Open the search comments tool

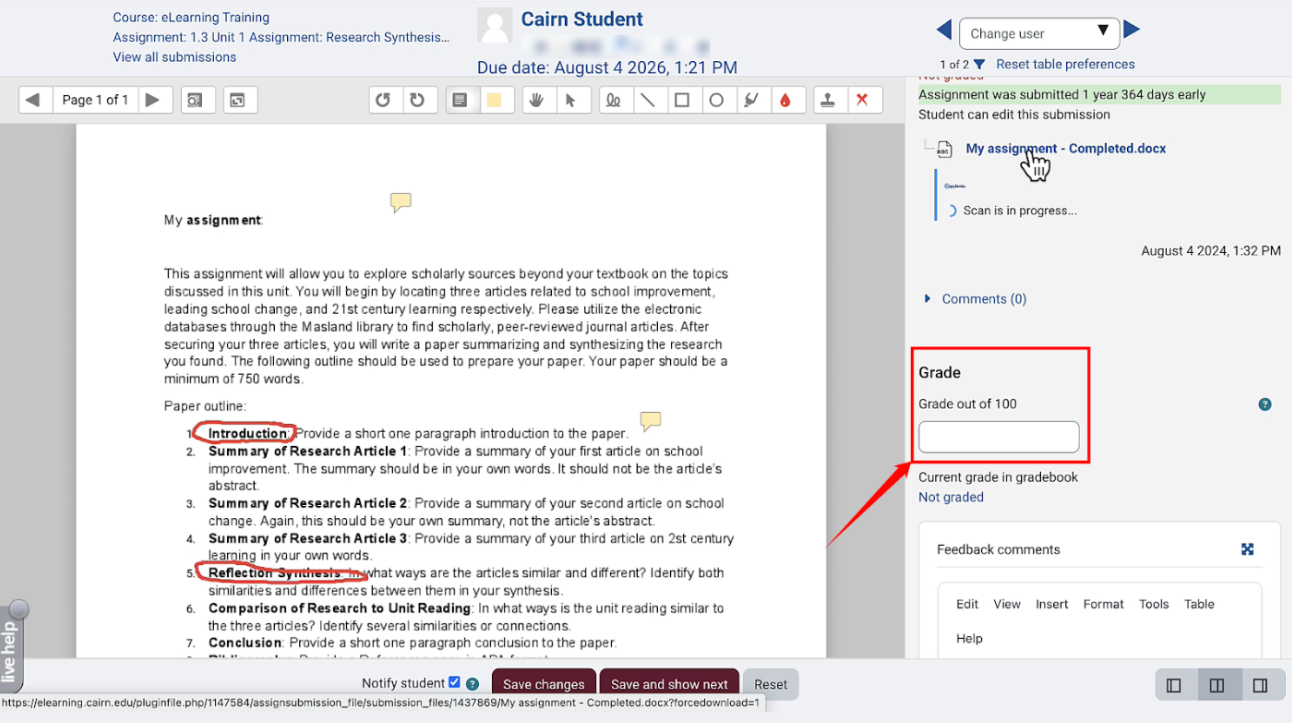coord(197,100)
